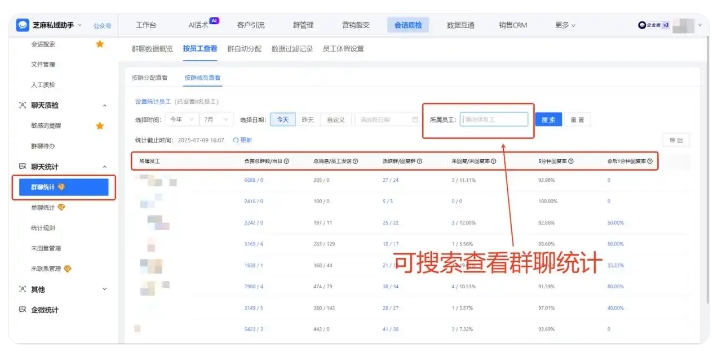Open the 今年 year dropdown
The image size is (725, 361).
point(182,120)
